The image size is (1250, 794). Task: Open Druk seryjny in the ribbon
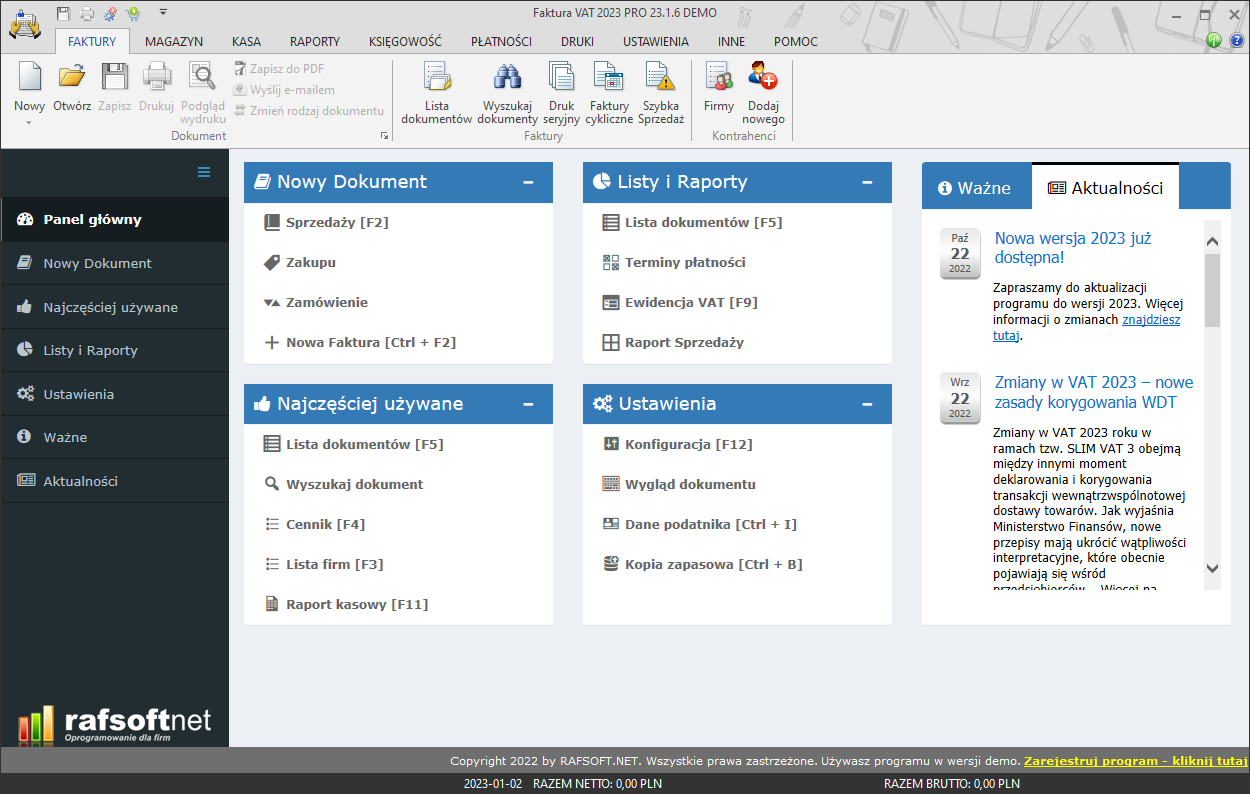pos(561,91)
